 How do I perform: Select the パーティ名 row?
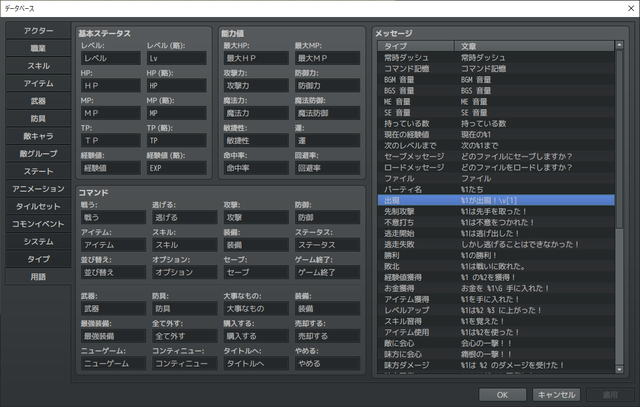496,189
